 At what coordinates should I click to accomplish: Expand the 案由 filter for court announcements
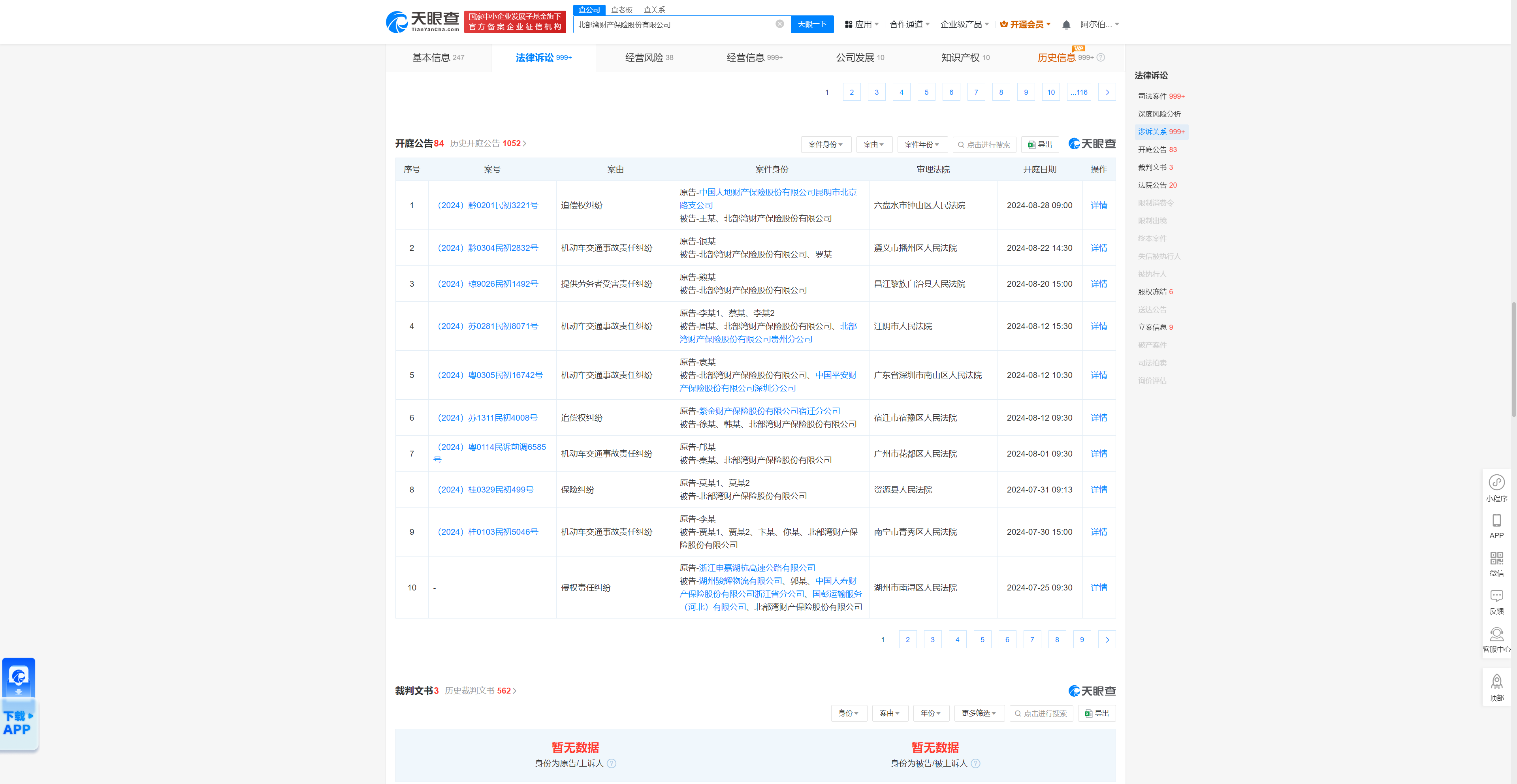874,144
